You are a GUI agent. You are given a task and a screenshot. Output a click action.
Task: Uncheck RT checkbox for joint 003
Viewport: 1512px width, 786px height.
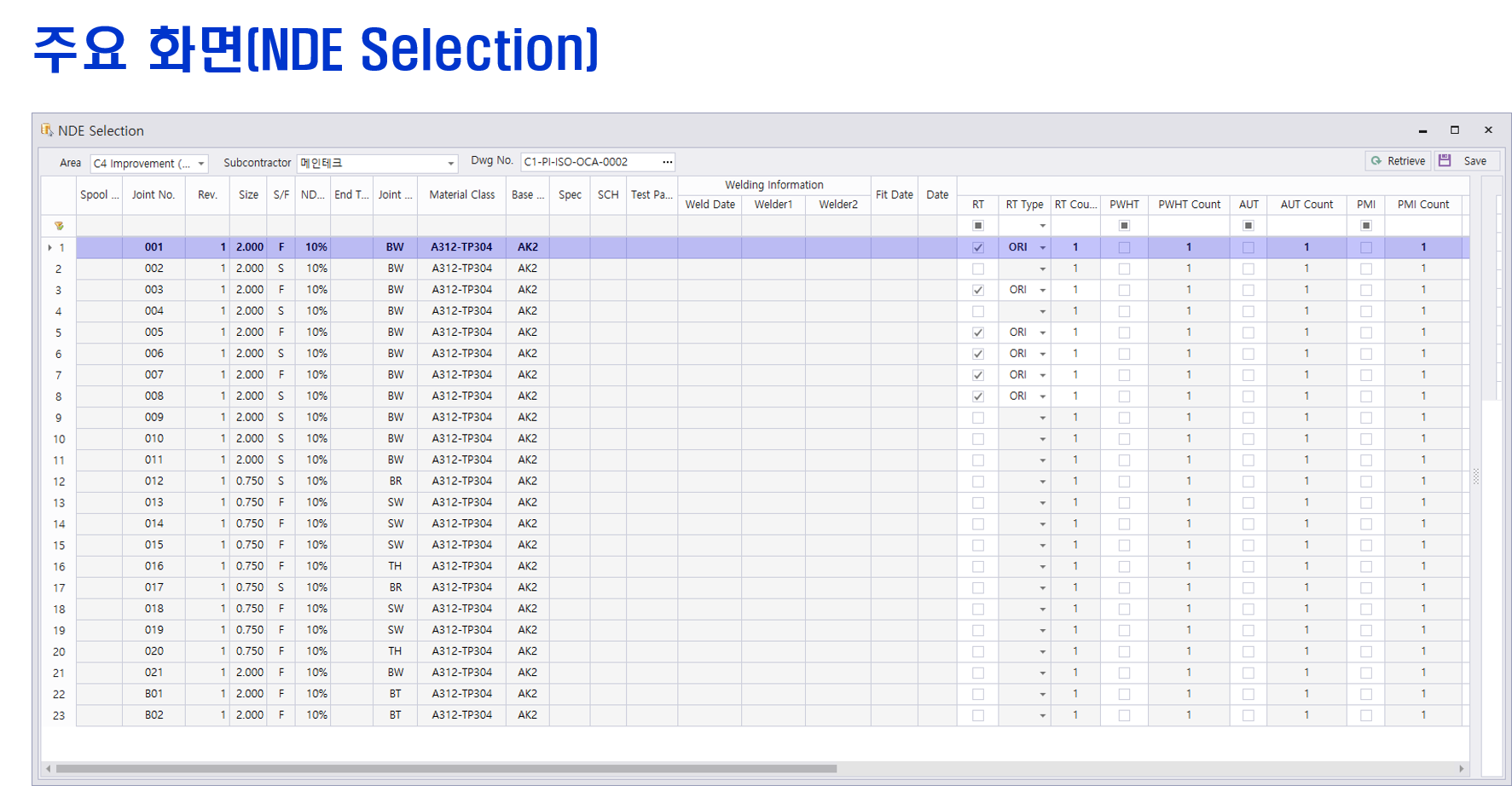coord(978,290)
